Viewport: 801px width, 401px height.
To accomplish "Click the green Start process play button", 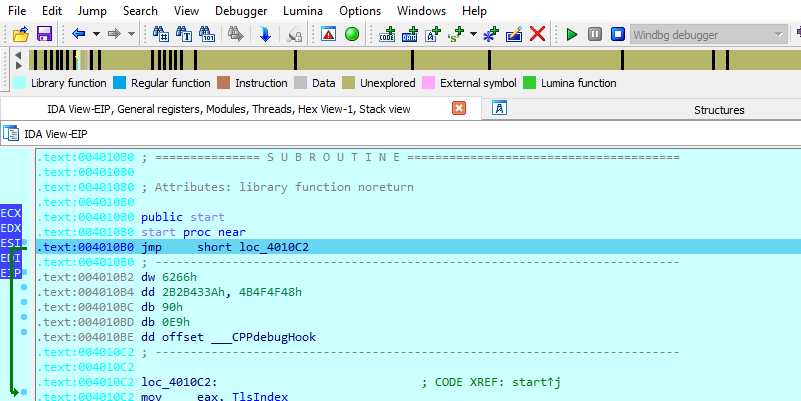I will click(572, 34).
